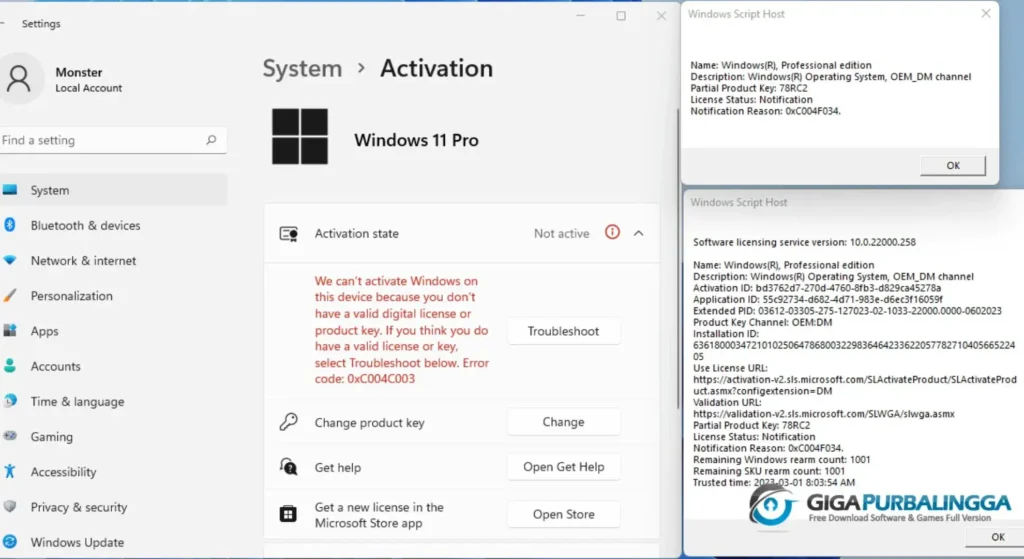Click the product key icon
Image resolution: width=1024 pixels, height=559 pixels.
pos(289,422)
